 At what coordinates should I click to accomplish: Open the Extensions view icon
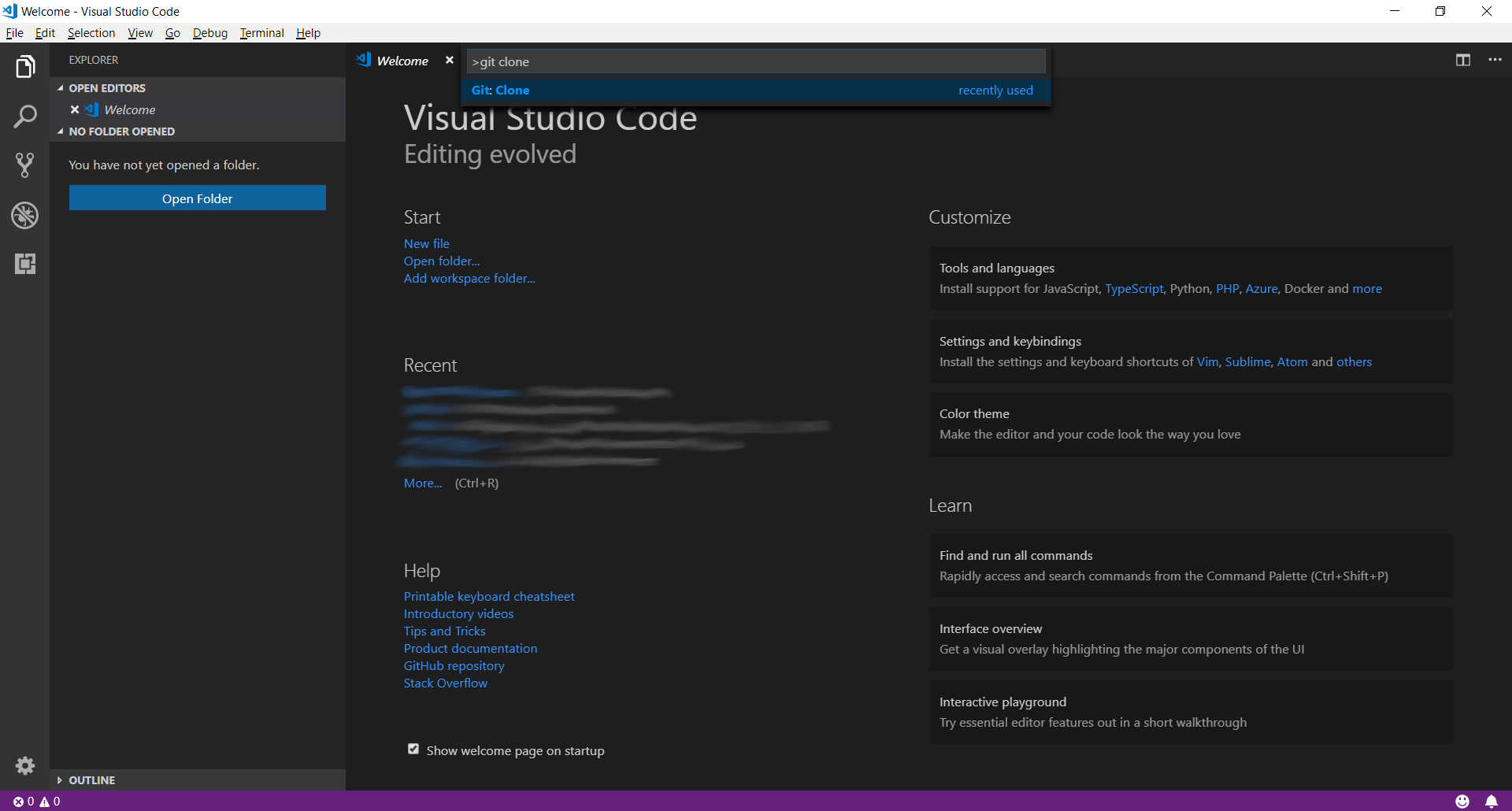coord(24,265)
